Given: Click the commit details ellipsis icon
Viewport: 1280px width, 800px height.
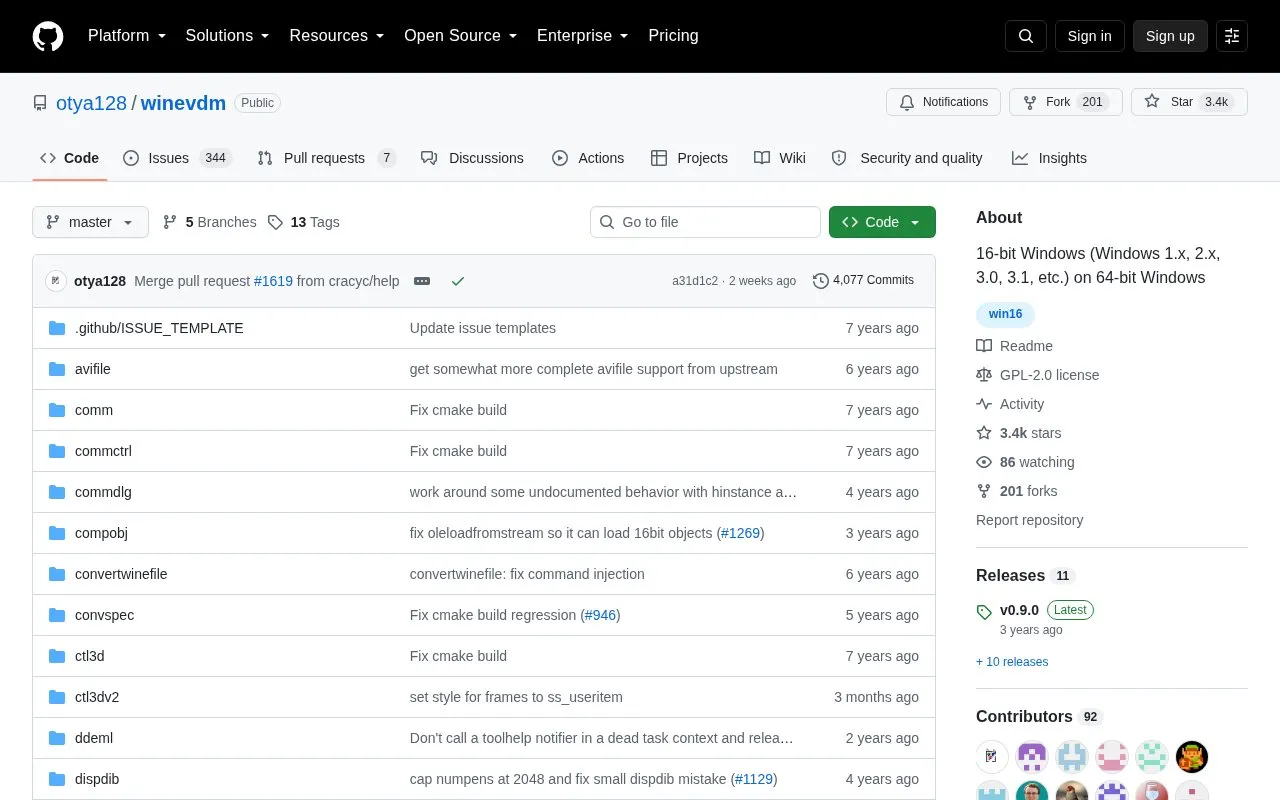Looking at the screenshot, I should click(x=422, y=281).
